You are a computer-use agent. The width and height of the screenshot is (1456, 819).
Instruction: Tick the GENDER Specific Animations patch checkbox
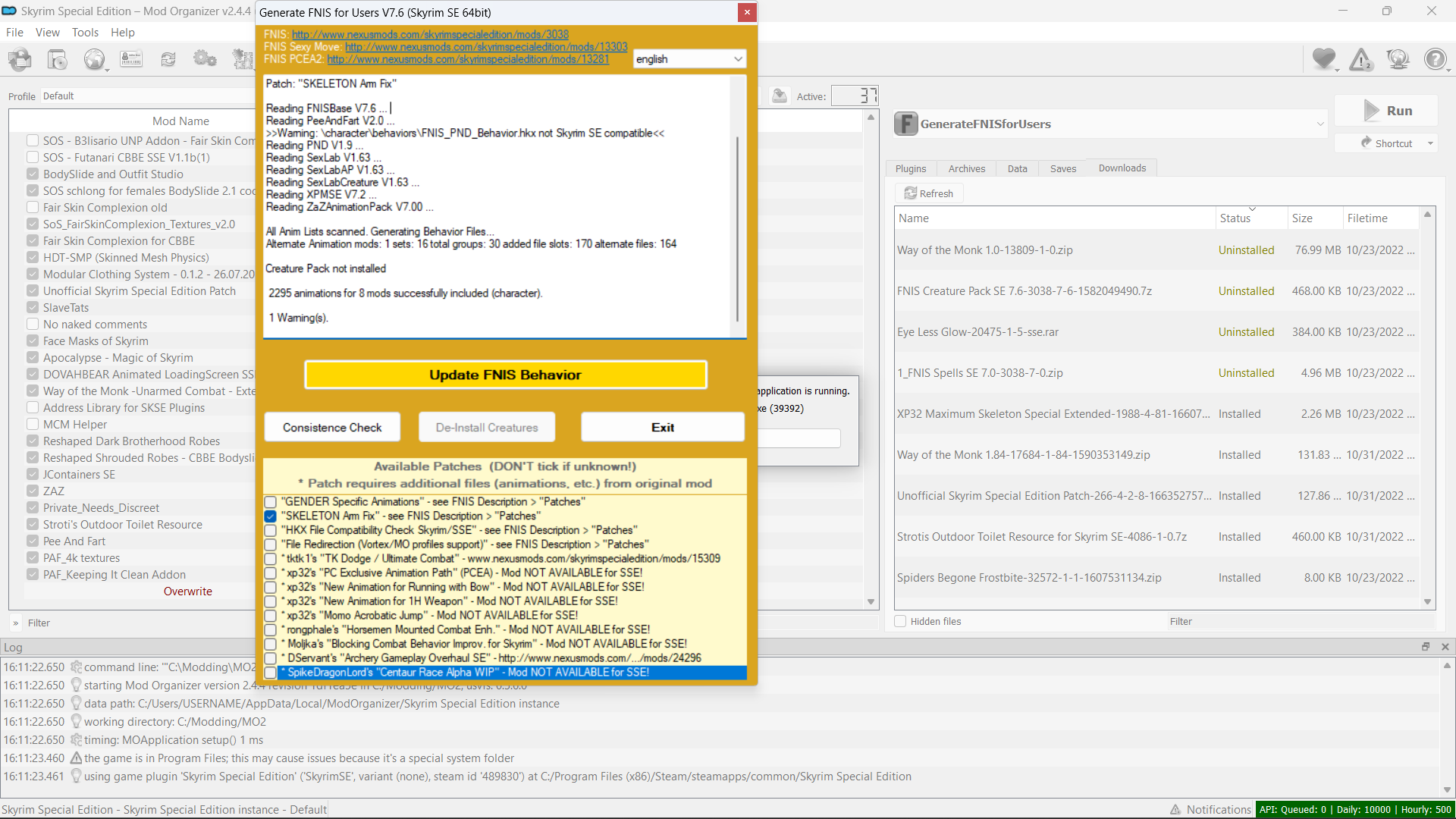point(271,502)
